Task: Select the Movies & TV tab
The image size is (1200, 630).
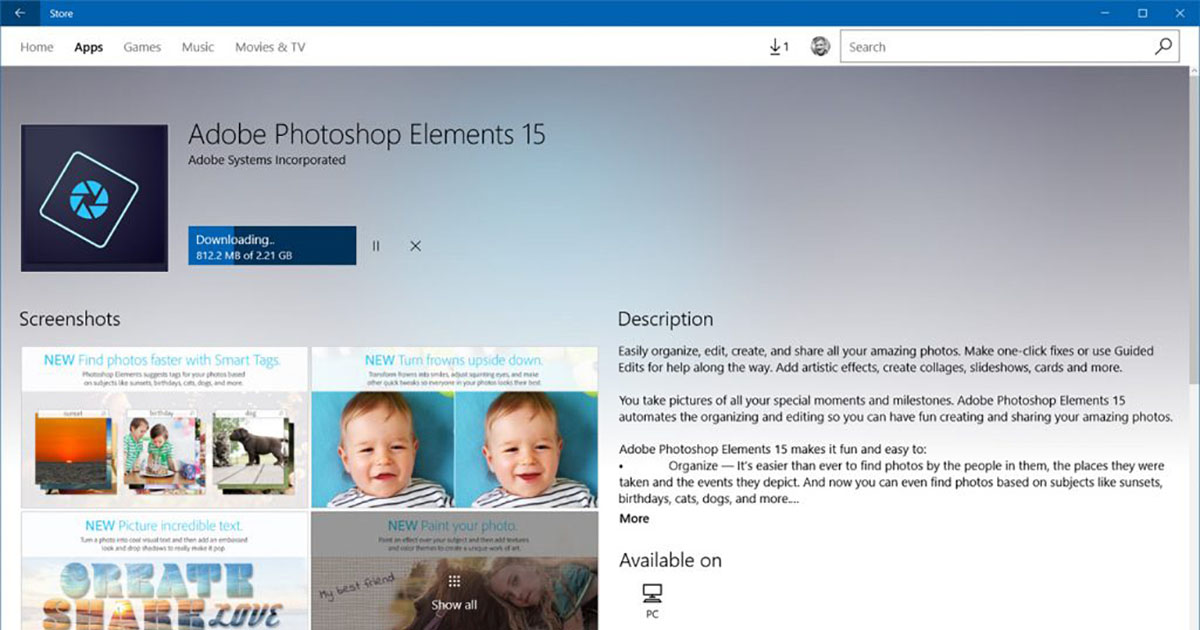Action: pyautogui.click(x=270, y=47)
